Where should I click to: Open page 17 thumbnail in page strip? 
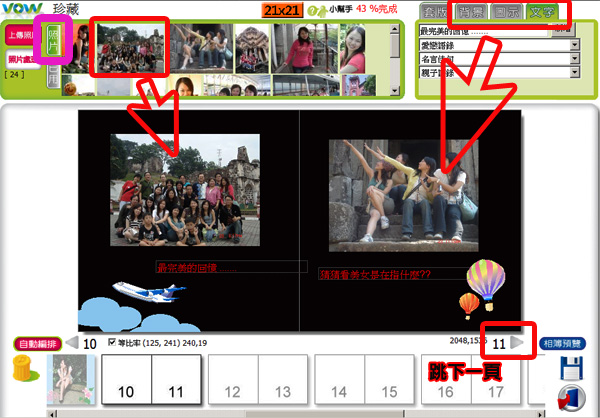pos(496,379)
